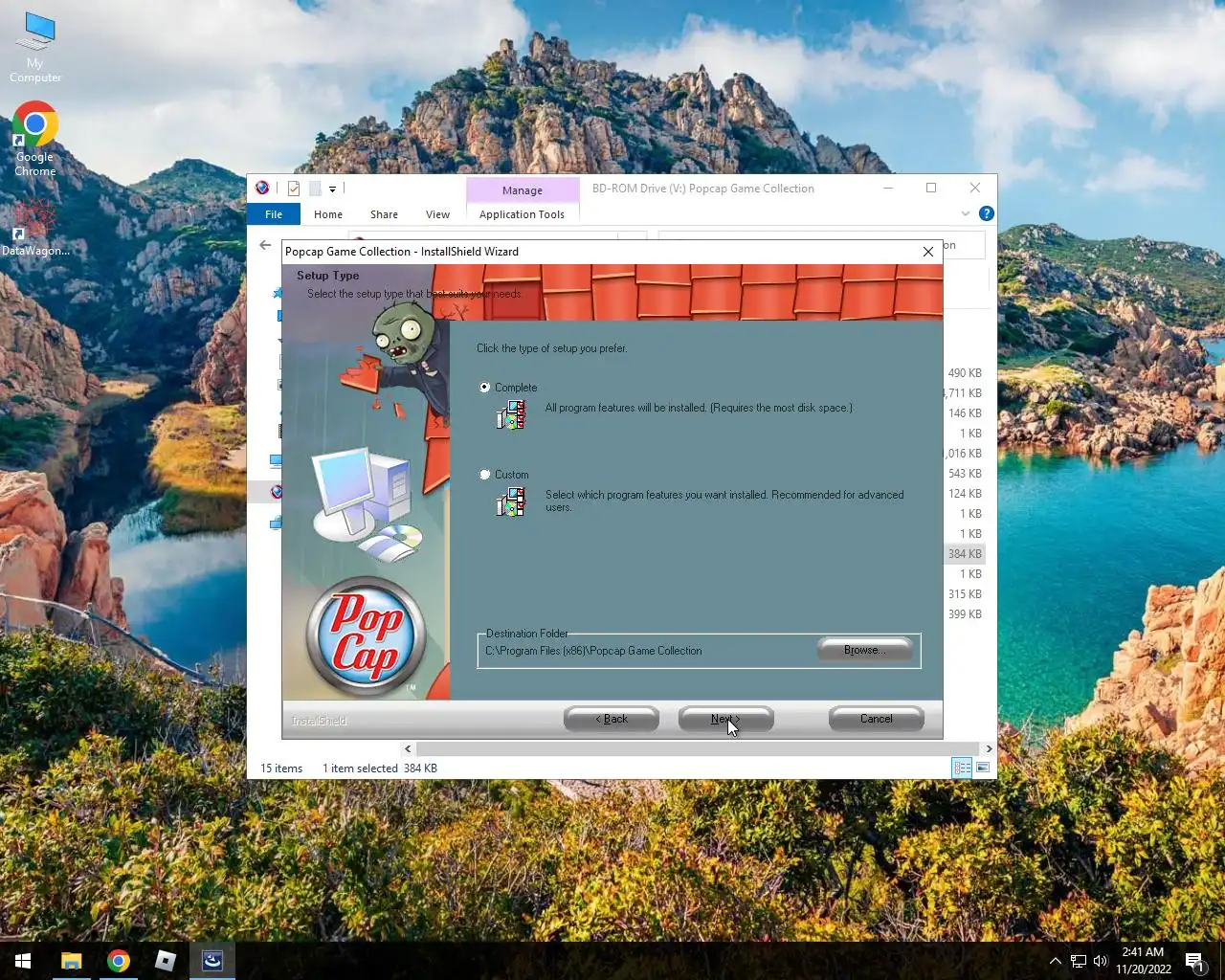Select the 124 KB file row

coord(965,493)
